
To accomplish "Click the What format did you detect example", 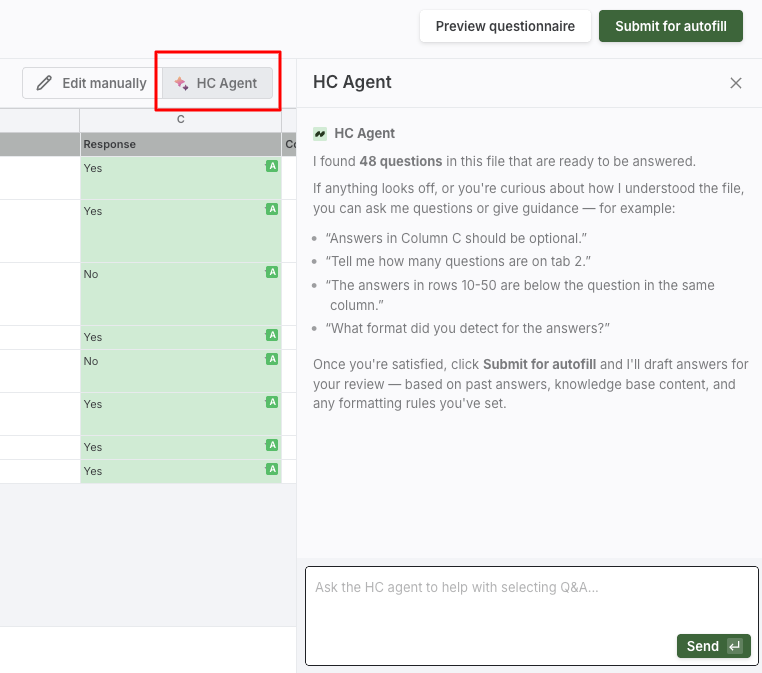I will (x=468, y=328).
